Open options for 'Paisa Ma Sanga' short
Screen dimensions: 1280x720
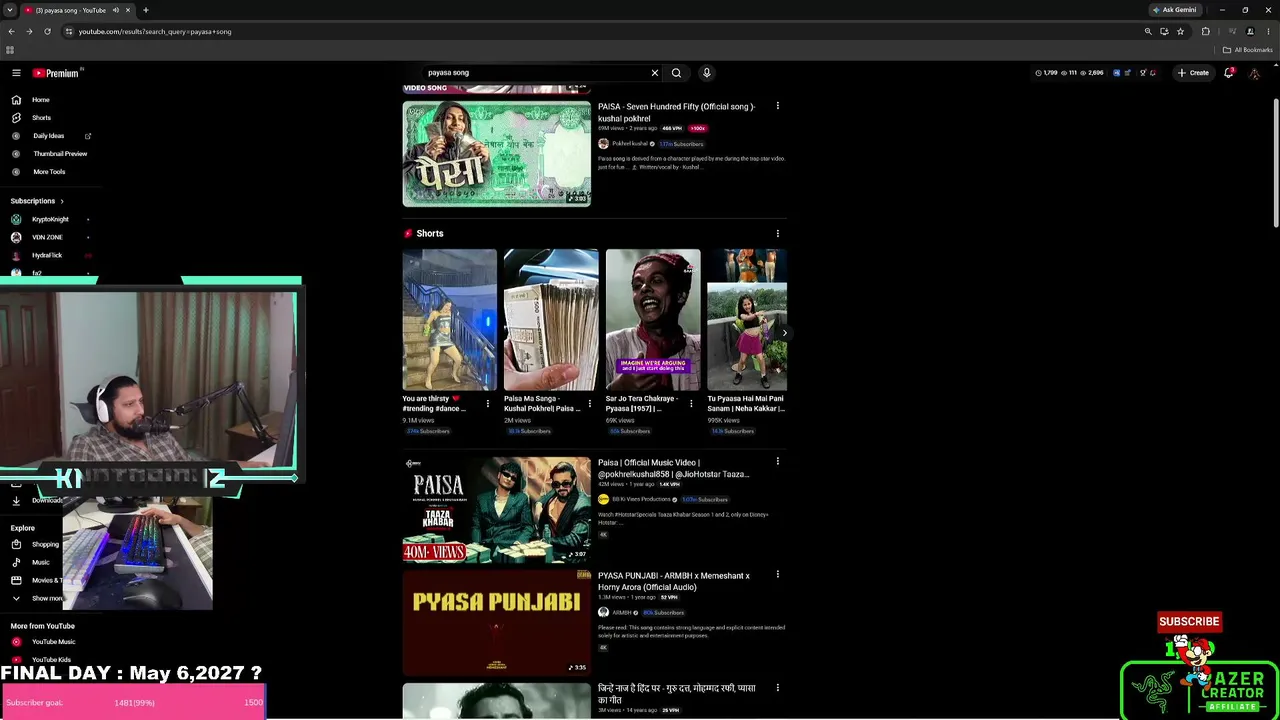tap(590, 404)
